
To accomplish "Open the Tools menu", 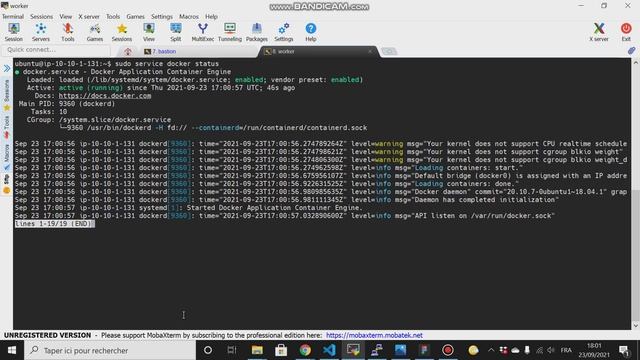I will click(x=113, y=17).
